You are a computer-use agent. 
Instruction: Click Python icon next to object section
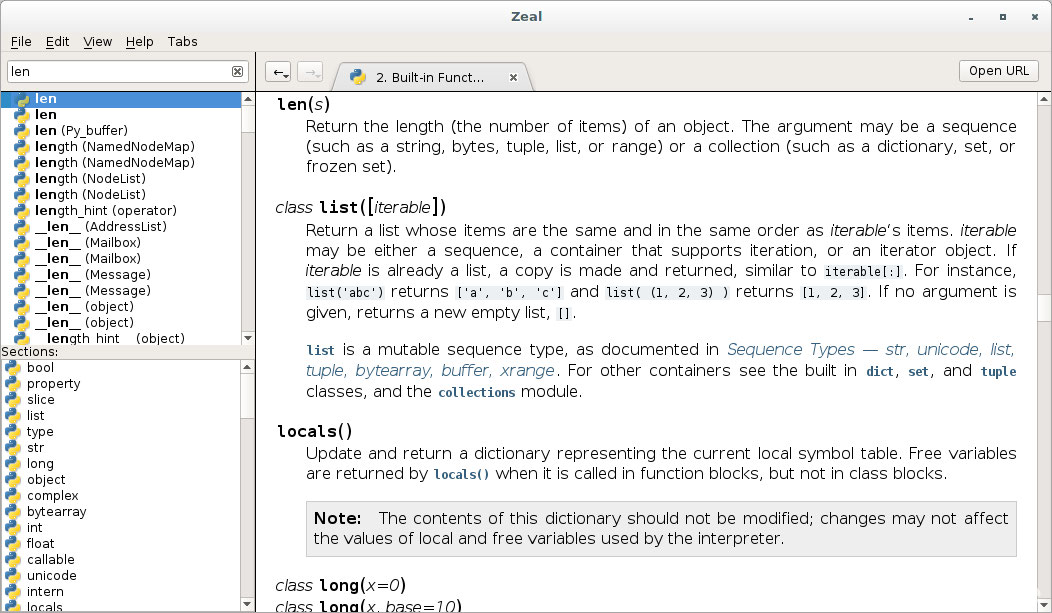[13, 480]
